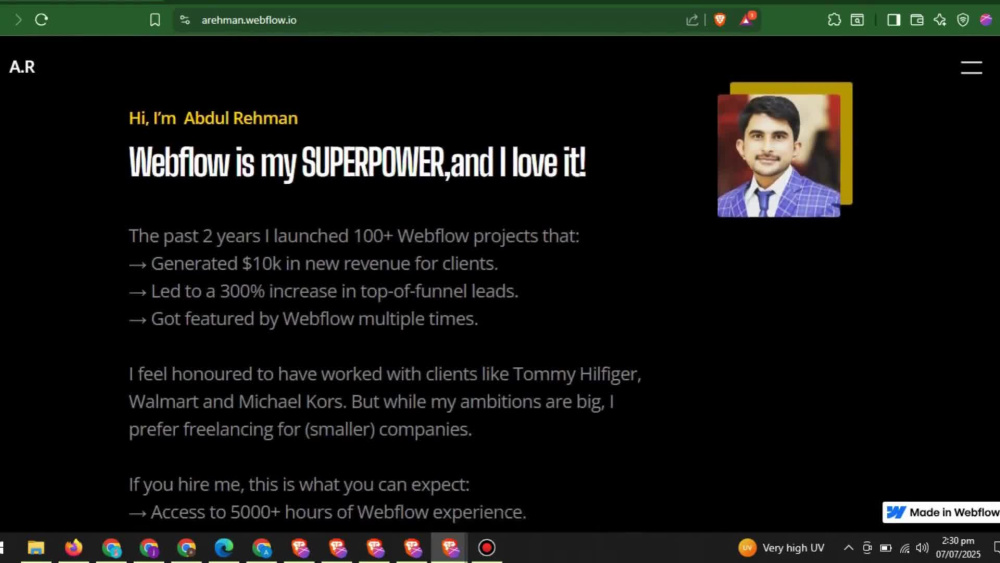
Task: Open the hamburger navigation menu
Action: 971,68
